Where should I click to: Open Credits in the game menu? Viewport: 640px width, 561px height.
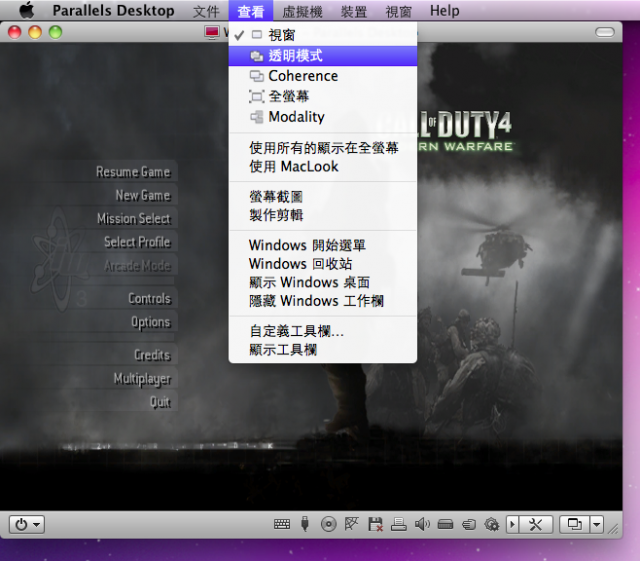(152, 354)
